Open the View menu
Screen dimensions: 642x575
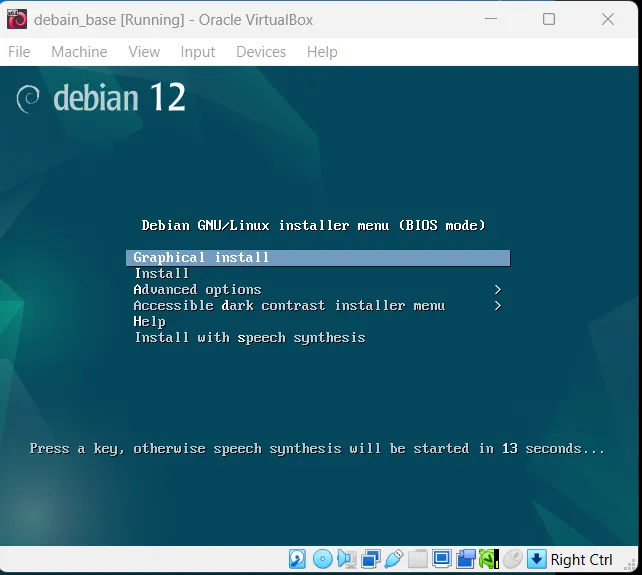144,52
